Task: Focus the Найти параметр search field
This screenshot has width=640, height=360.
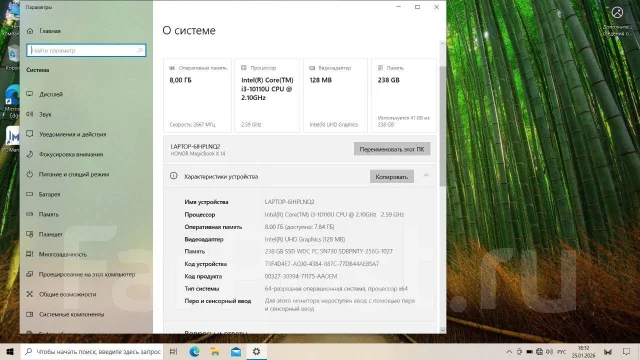Action: pyautogui.click(x=86, y=51)
